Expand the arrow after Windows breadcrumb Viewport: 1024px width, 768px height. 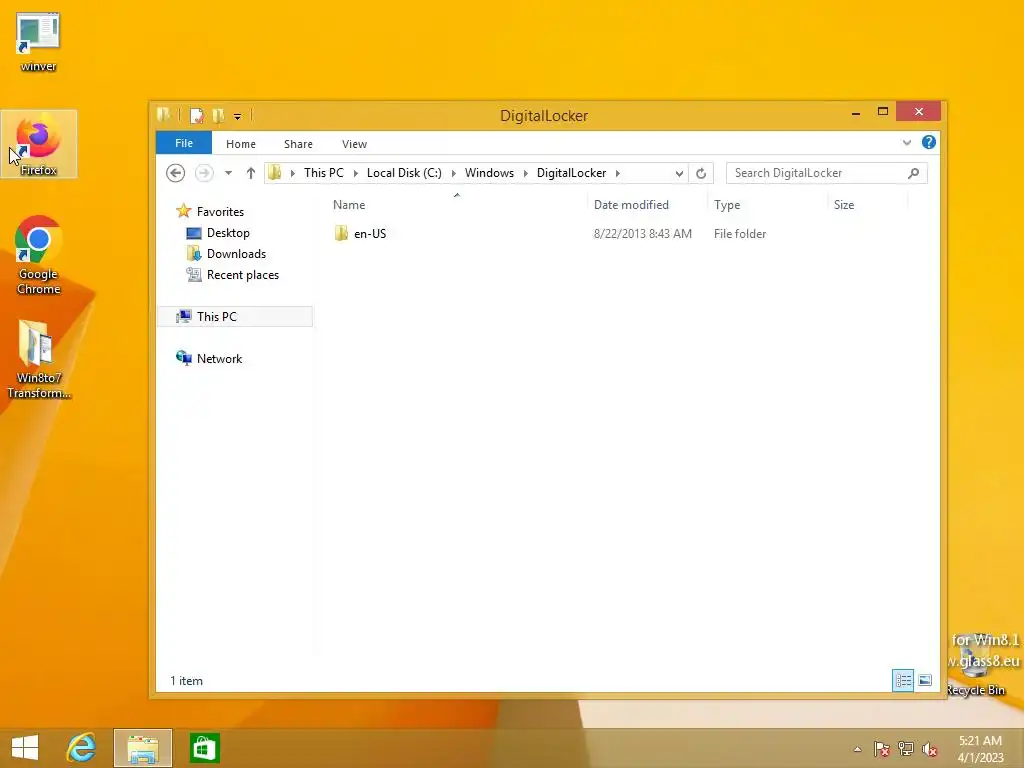[525, 173]
